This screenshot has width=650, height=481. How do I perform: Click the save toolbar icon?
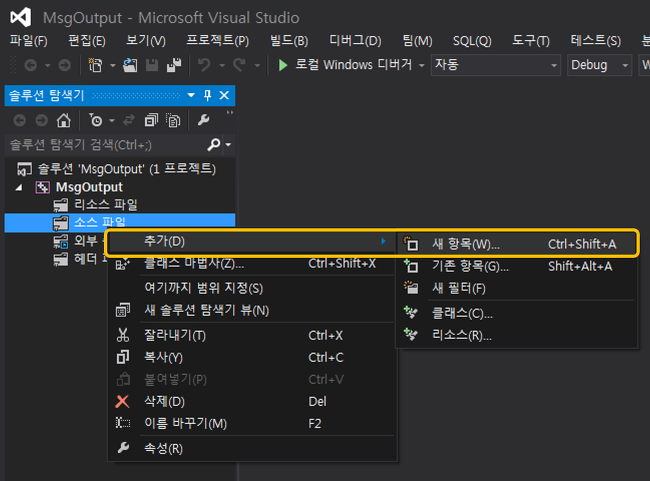[152, 65]
